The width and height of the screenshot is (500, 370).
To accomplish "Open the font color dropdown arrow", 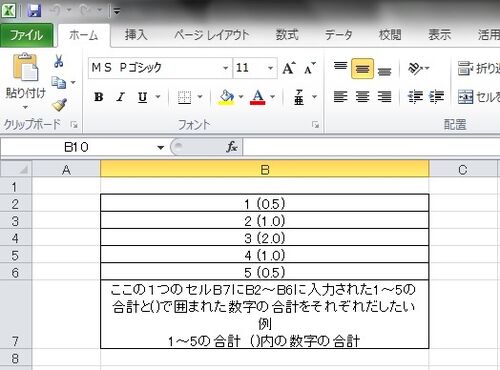I will pyautogui.click(x=273, y=97).
